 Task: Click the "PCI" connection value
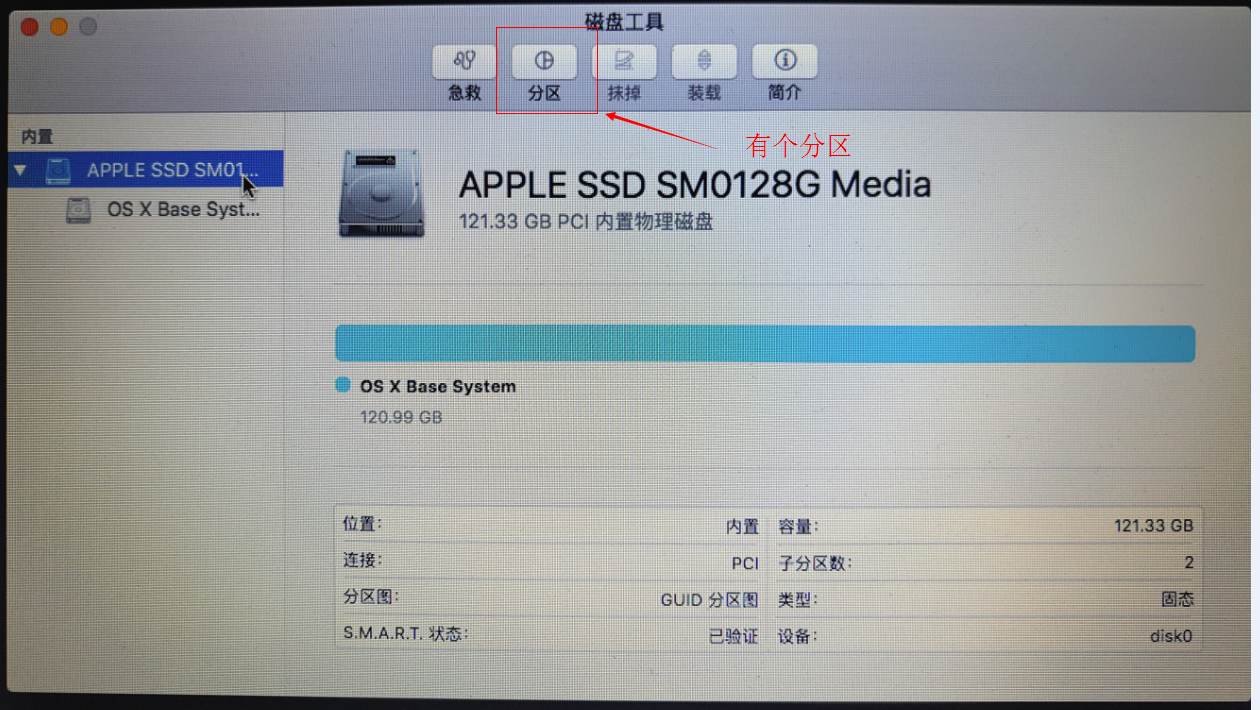coord(745,563)
